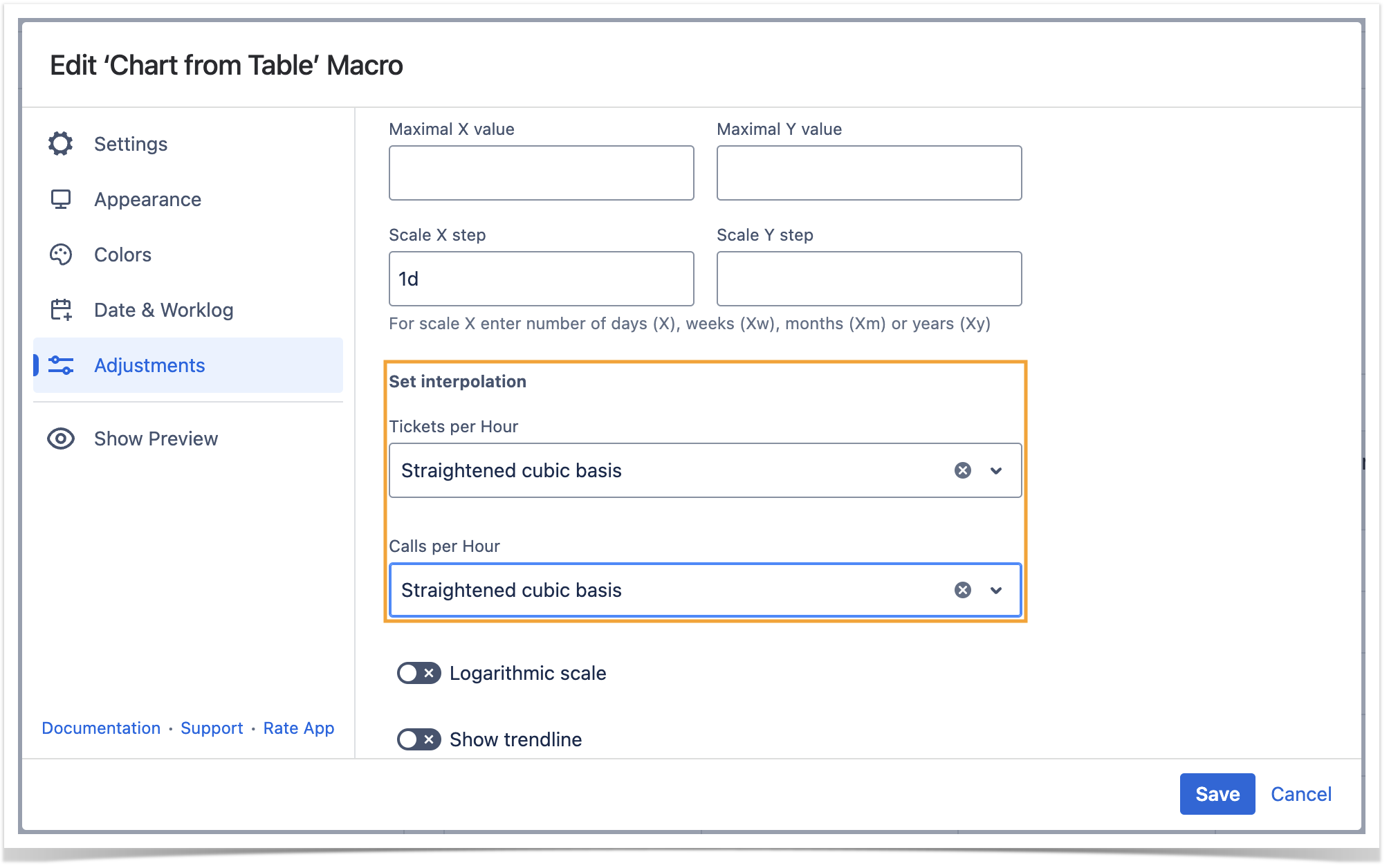Click the Adjustments sliders icon
The height and width of the screenshot is (868, 1389).
tap(61, 365)
